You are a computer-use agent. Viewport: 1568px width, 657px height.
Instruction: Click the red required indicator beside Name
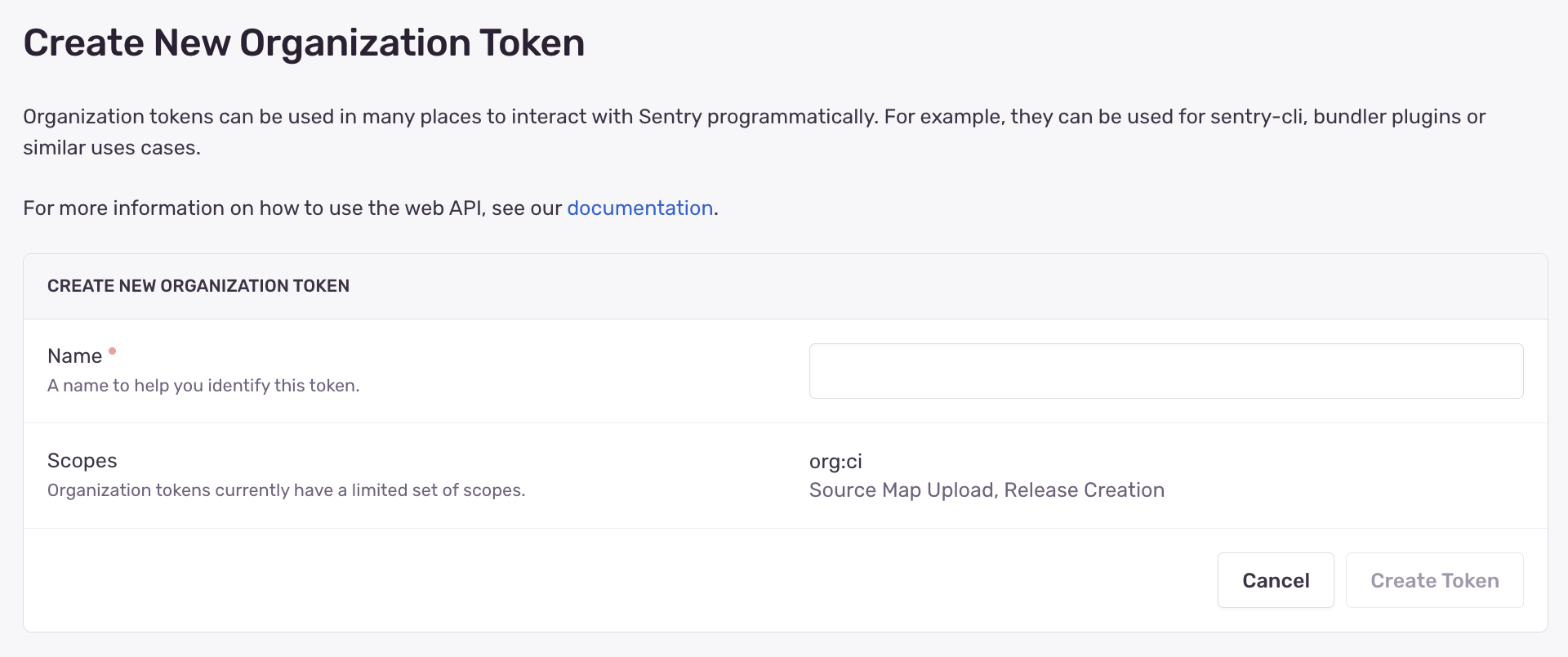click(x=113, y=351)
